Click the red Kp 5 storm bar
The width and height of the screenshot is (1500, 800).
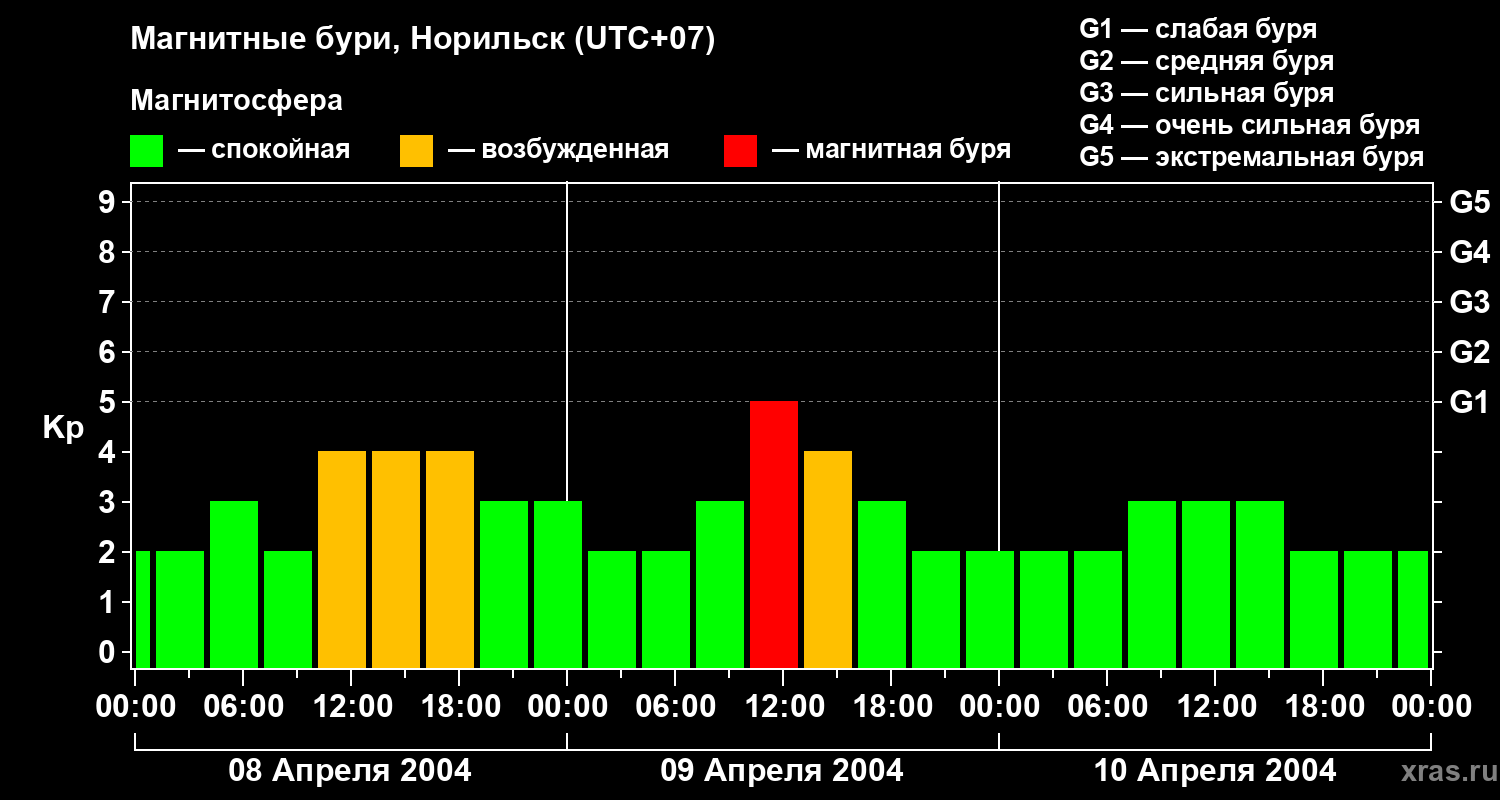point(774,534)
